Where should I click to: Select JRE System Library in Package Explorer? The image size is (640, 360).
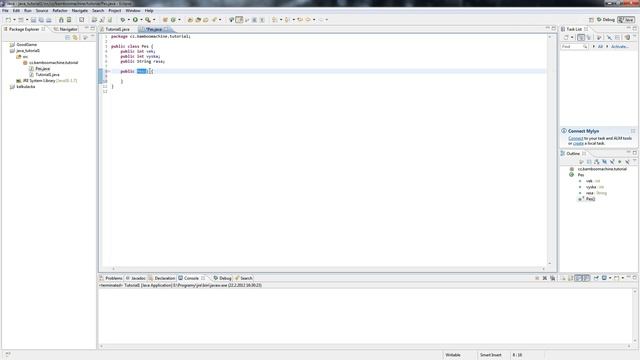[x=46, y=81]
